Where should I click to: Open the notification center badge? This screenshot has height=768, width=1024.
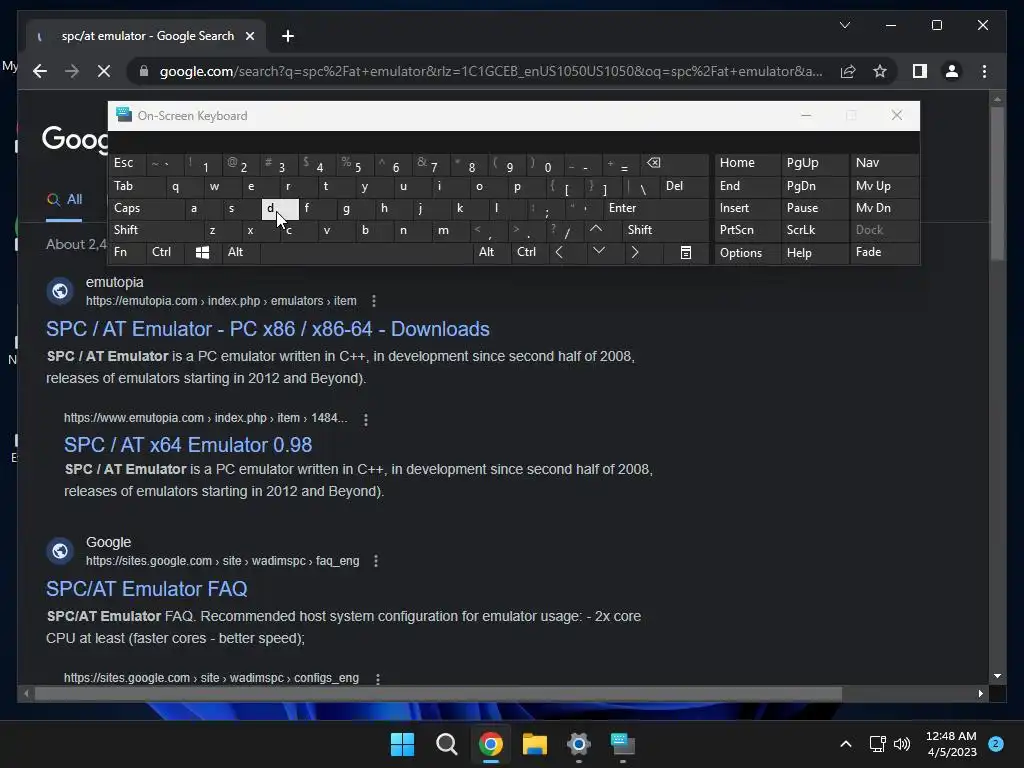coord(995,744)
